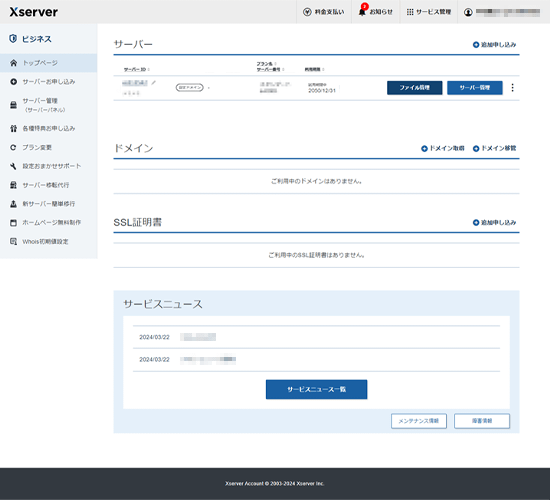Click the 障害情報 button
The image size is (550, 500).
pos(482,421)
